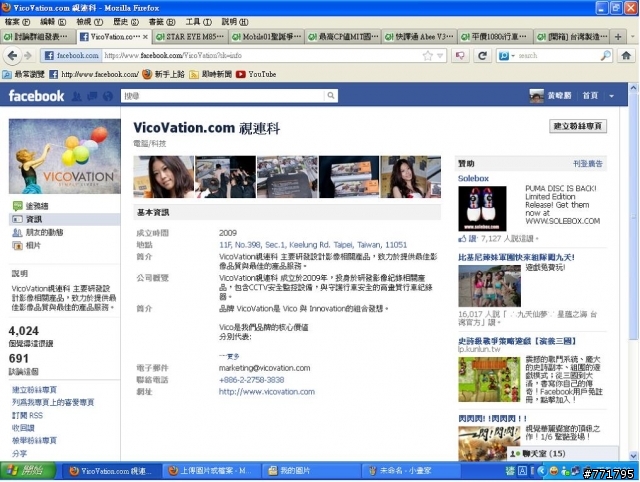Switch to 平價1080行車 tab
The width and height of the screenshot is (640, 482).
coord(496,37)
